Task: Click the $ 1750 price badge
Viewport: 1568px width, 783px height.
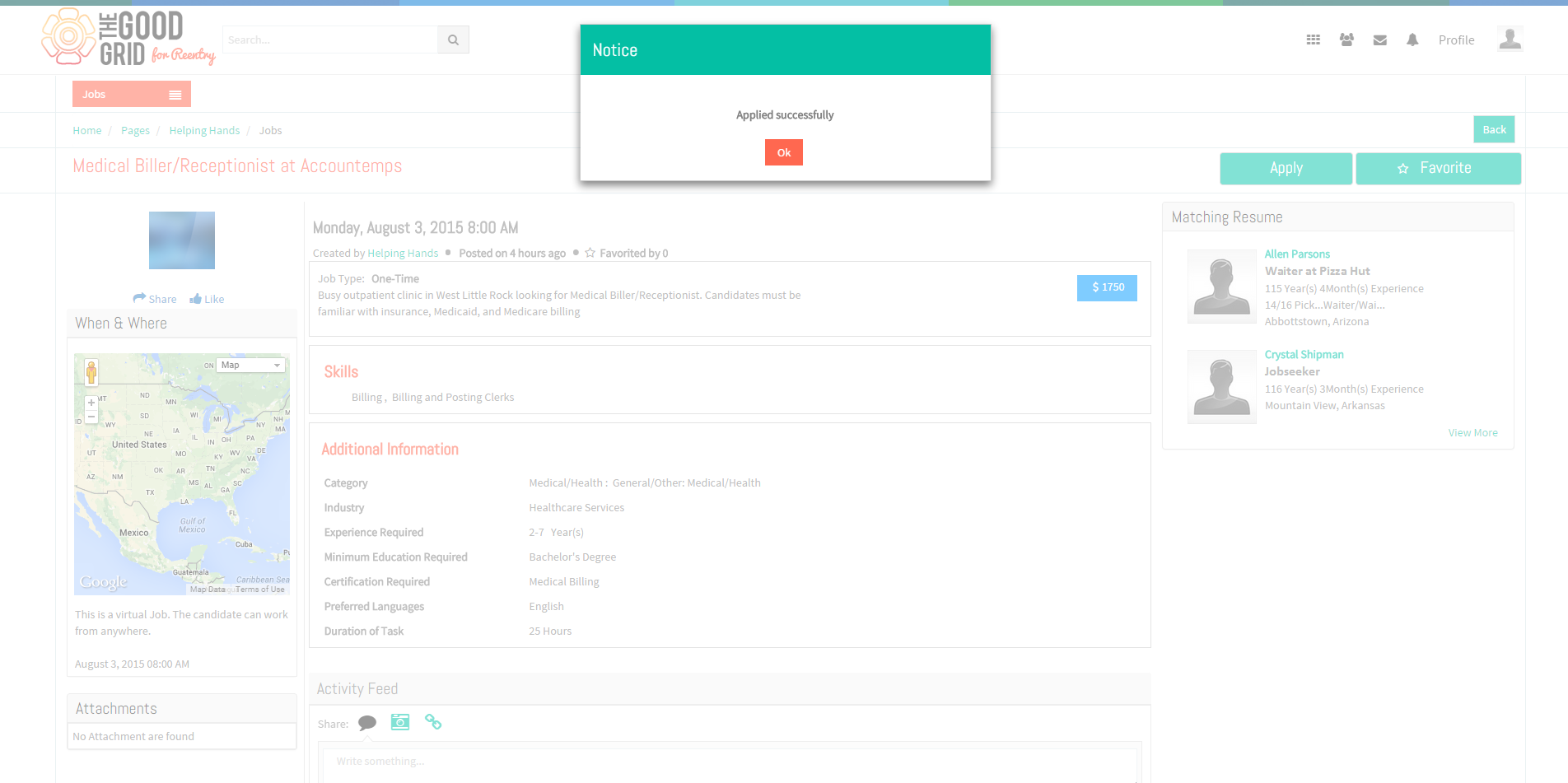Action: [1107, 287]
